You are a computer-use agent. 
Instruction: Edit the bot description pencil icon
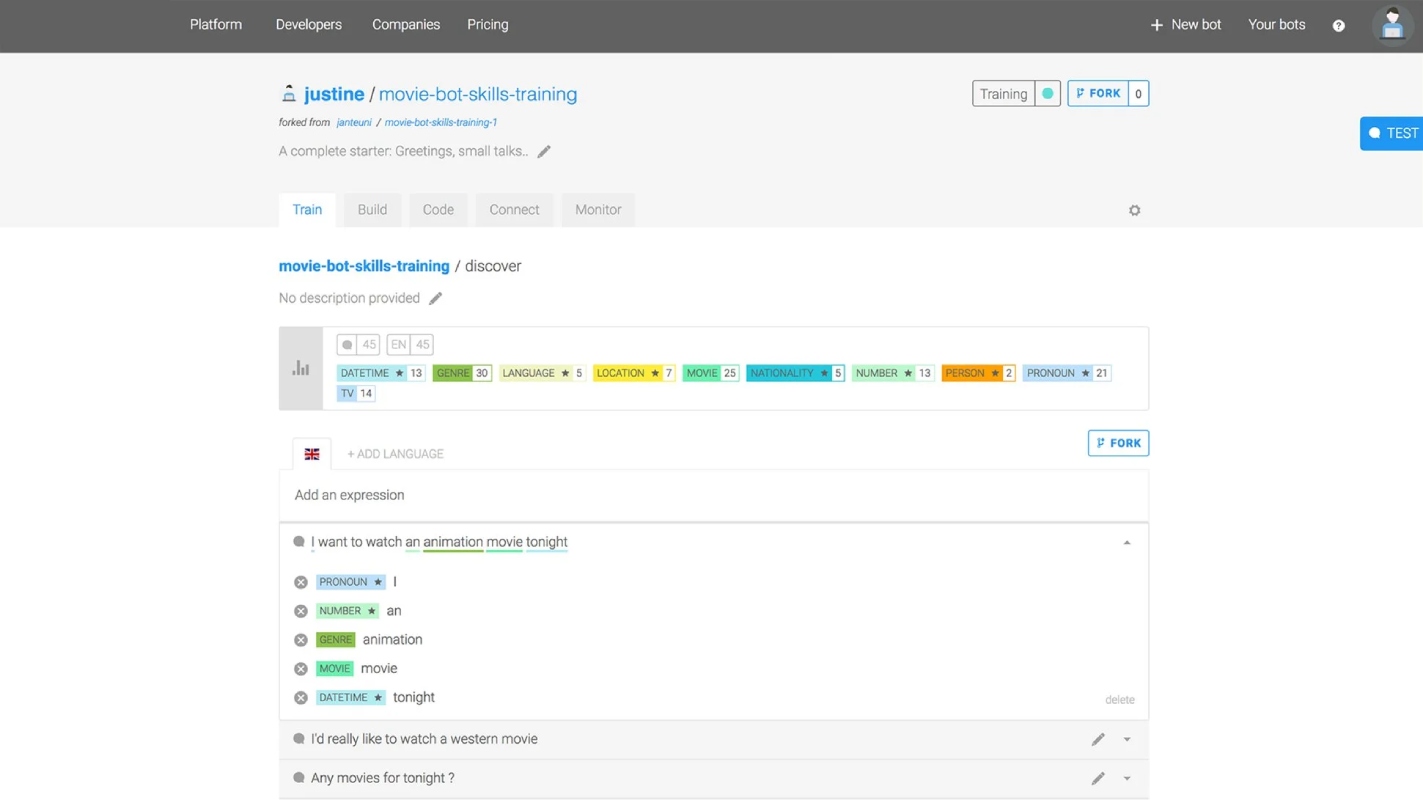tap(544, 151)
